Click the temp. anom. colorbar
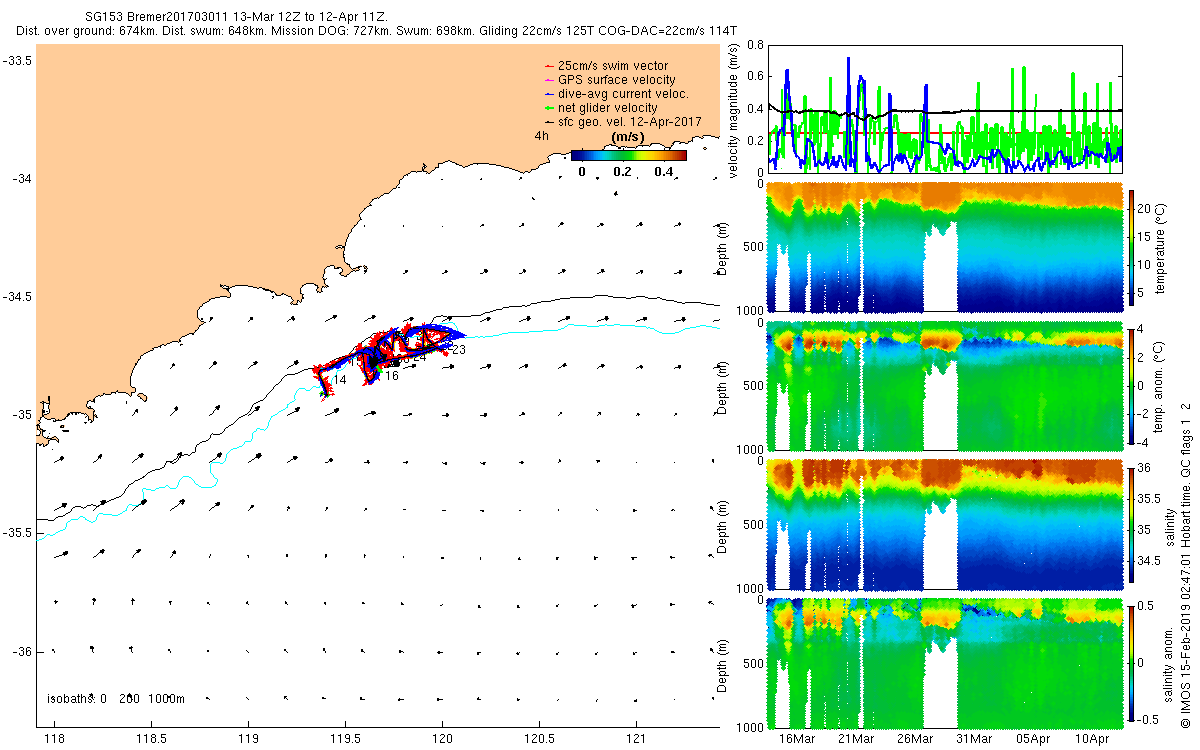This screenshot has height=750, width=1200. [1134, 387]
